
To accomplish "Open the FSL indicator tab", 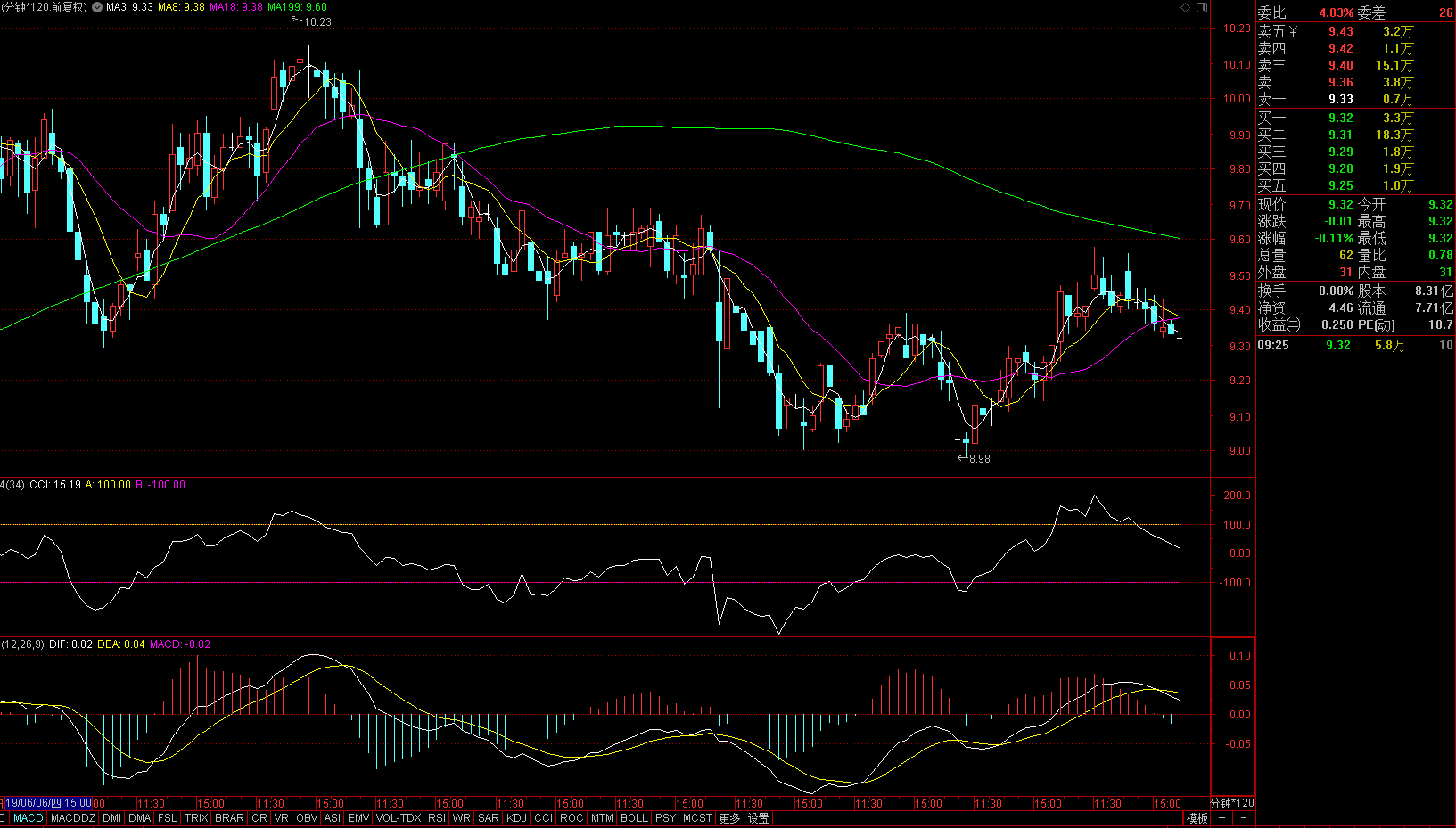I will (x=168, y=818).
